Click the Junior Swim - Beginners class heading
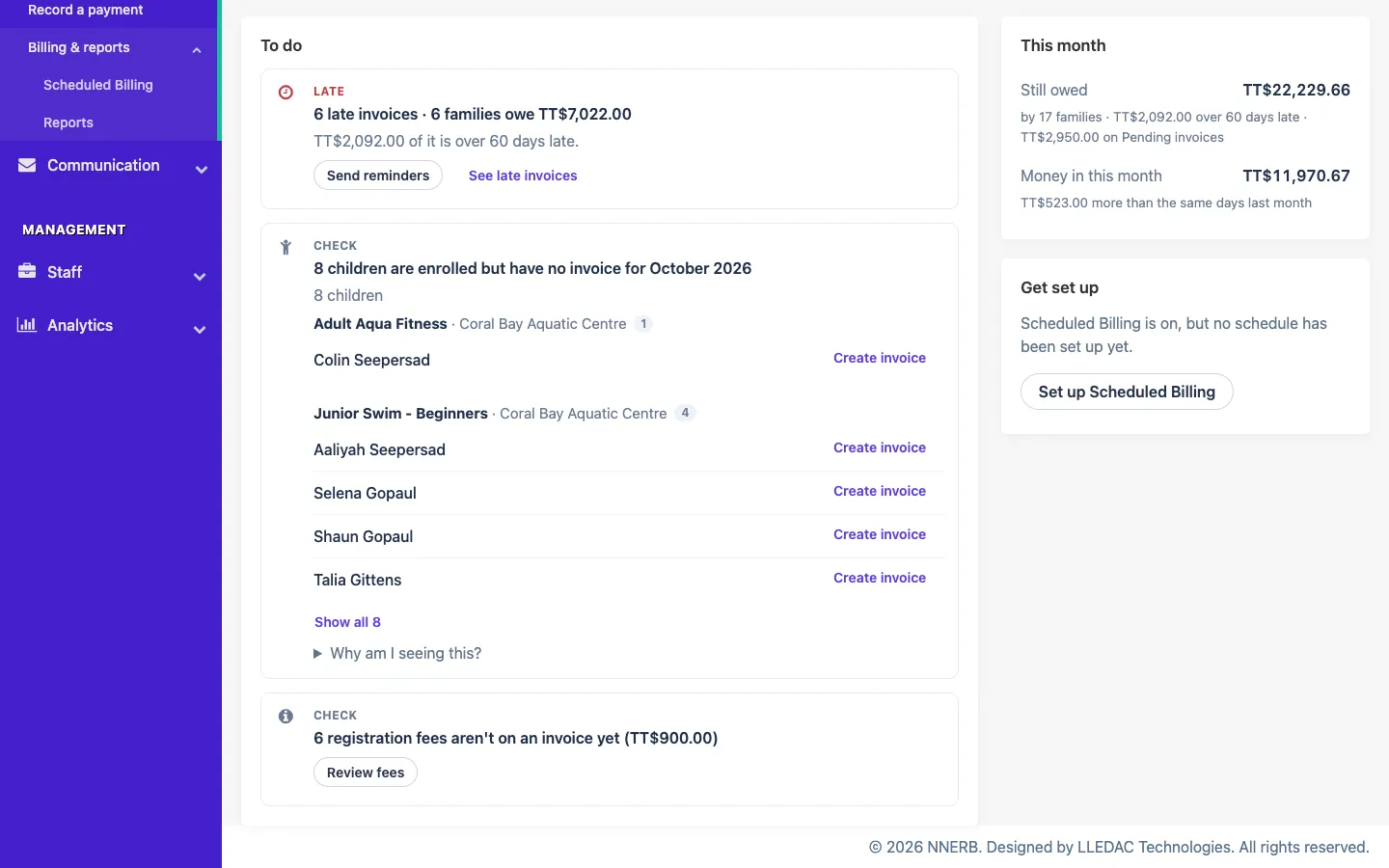This screenshot has height=868, width=1389. tap(400, 413)
